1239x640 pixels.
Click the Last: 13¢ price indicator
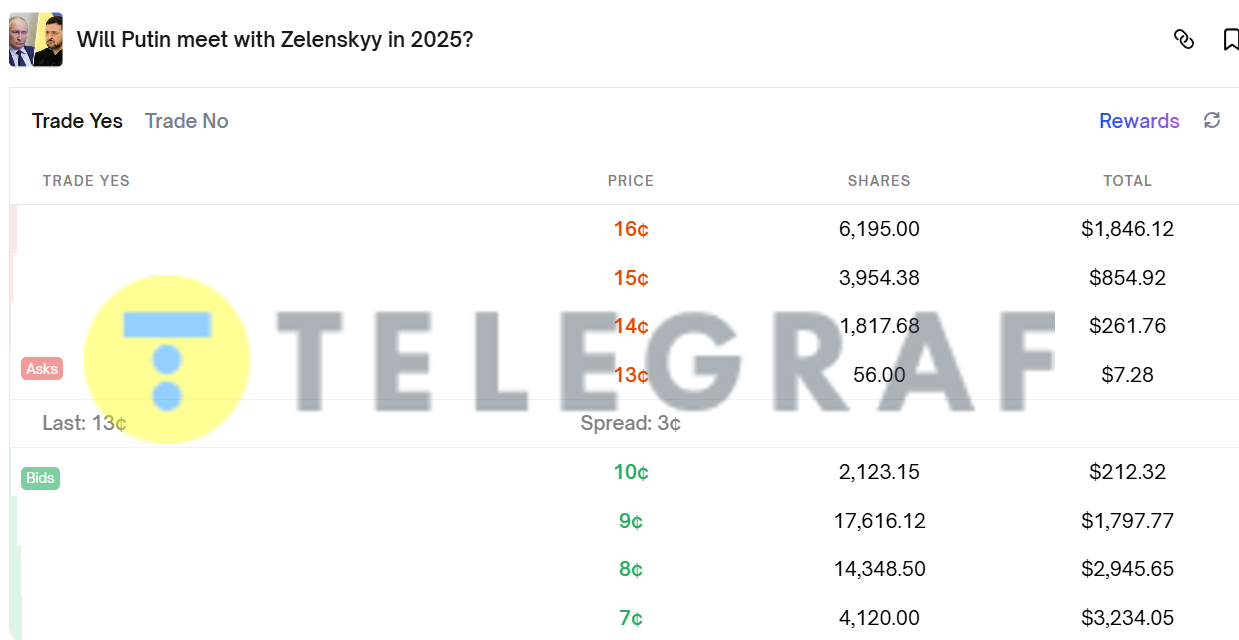point(84,423)
